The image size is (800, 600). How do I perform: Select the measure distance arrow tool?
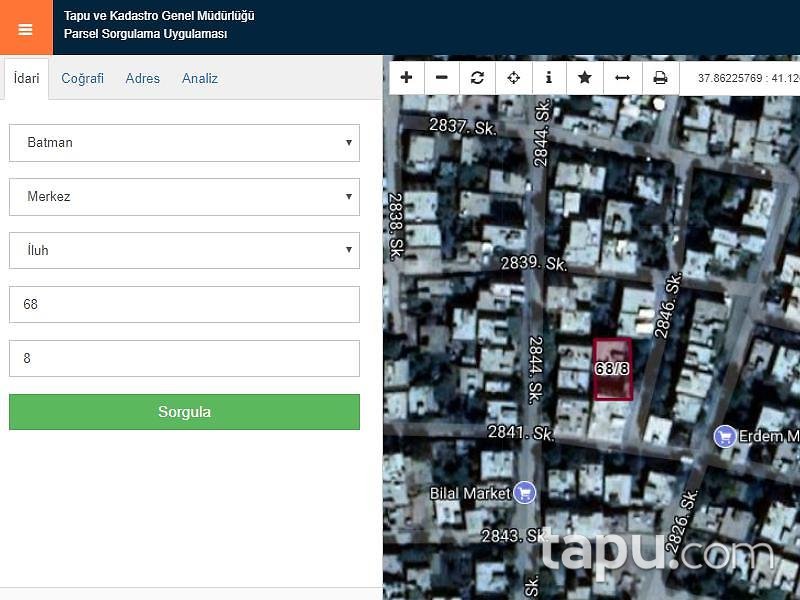click(x=622, y=78)
